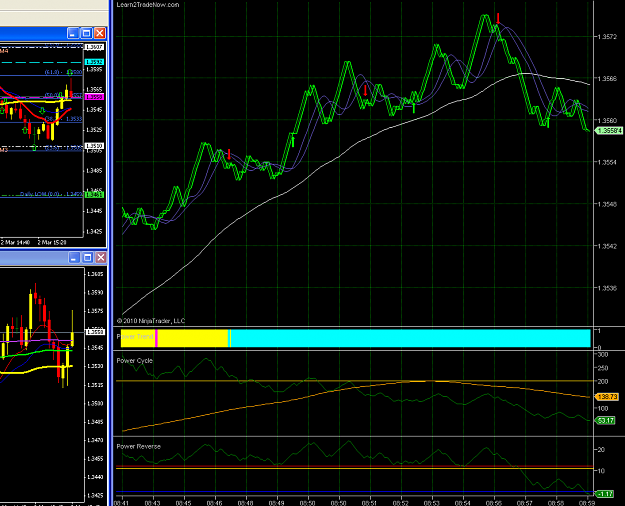
Task: Click the 08:51 time axis label
Action: point(371,503)
